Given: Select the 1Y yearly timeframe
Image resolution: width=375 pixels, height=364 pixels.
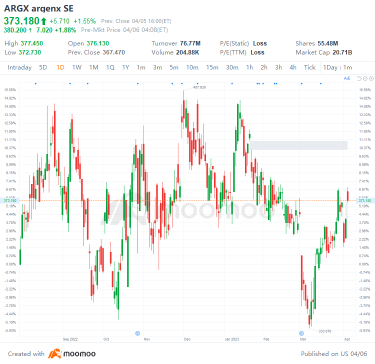Looking at the screenshot, I should 125,67.
